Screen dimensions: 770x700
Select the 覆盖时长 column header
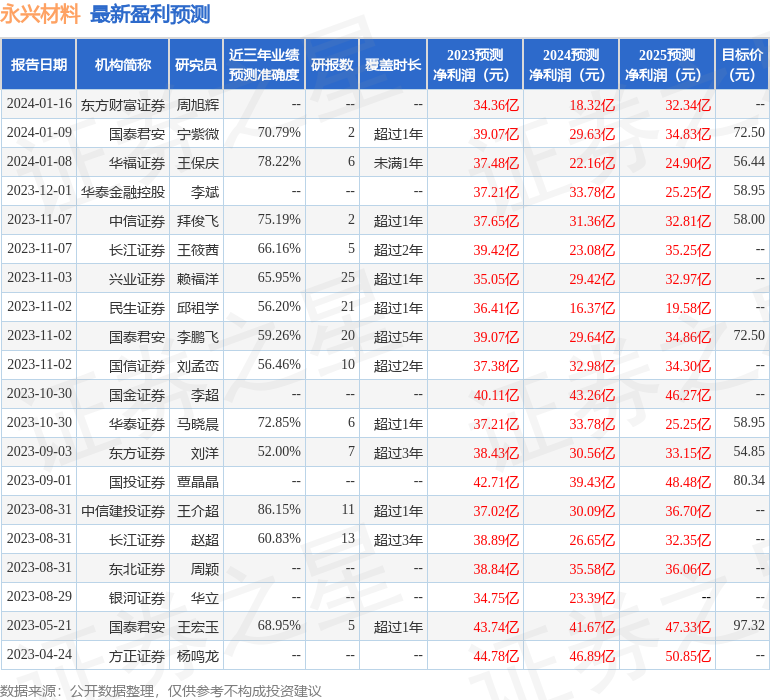(393, 64)
